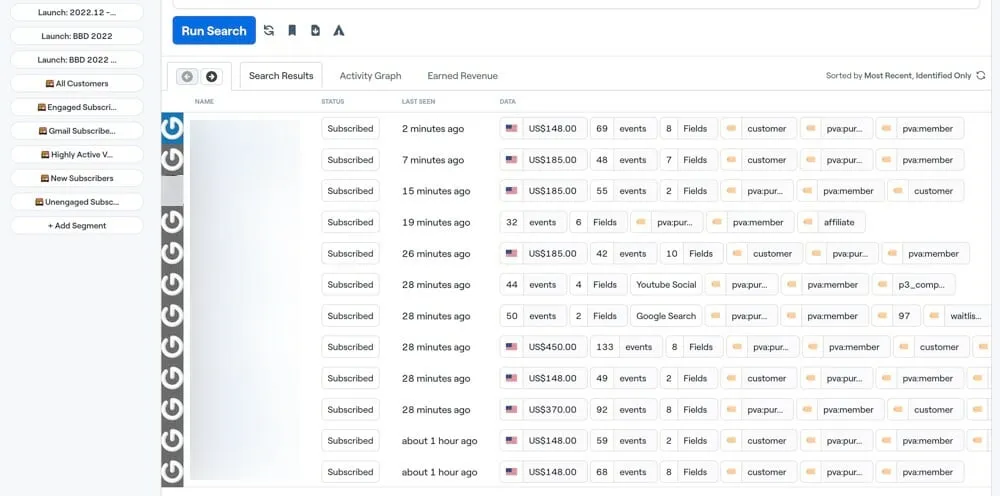1000x496 pixels.
Task: Select the Launch: BBD 2022 segment
Action: point(77,36)
